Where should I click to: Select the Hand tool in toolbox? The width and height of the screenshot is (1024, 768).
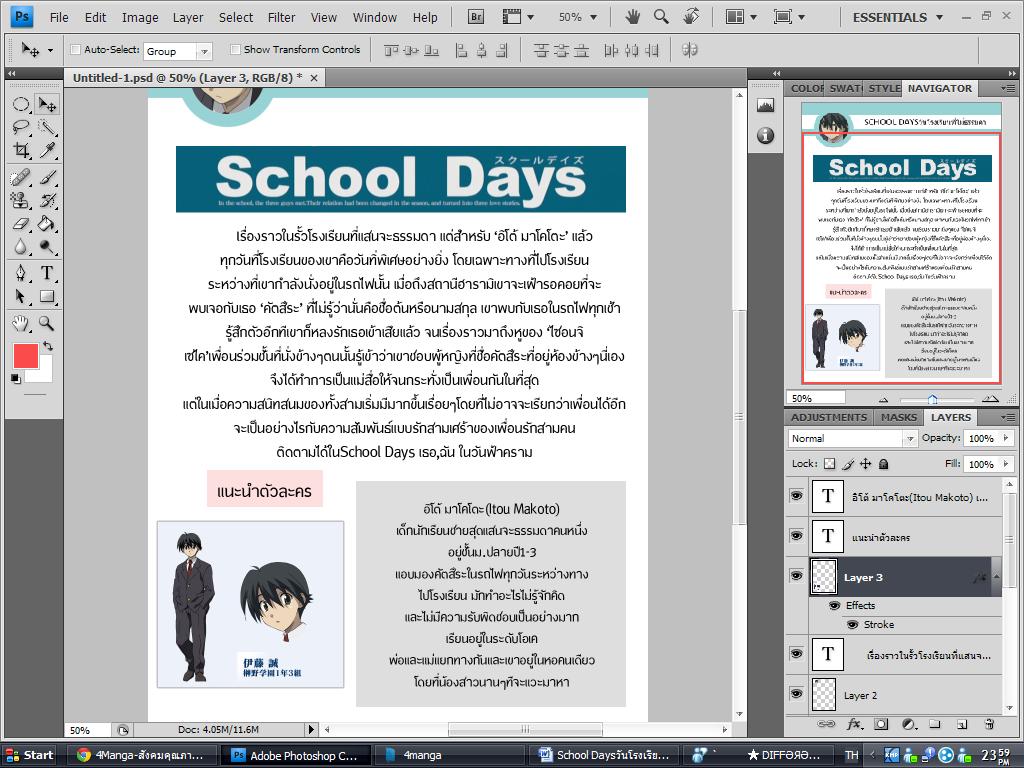click(21, 323)
